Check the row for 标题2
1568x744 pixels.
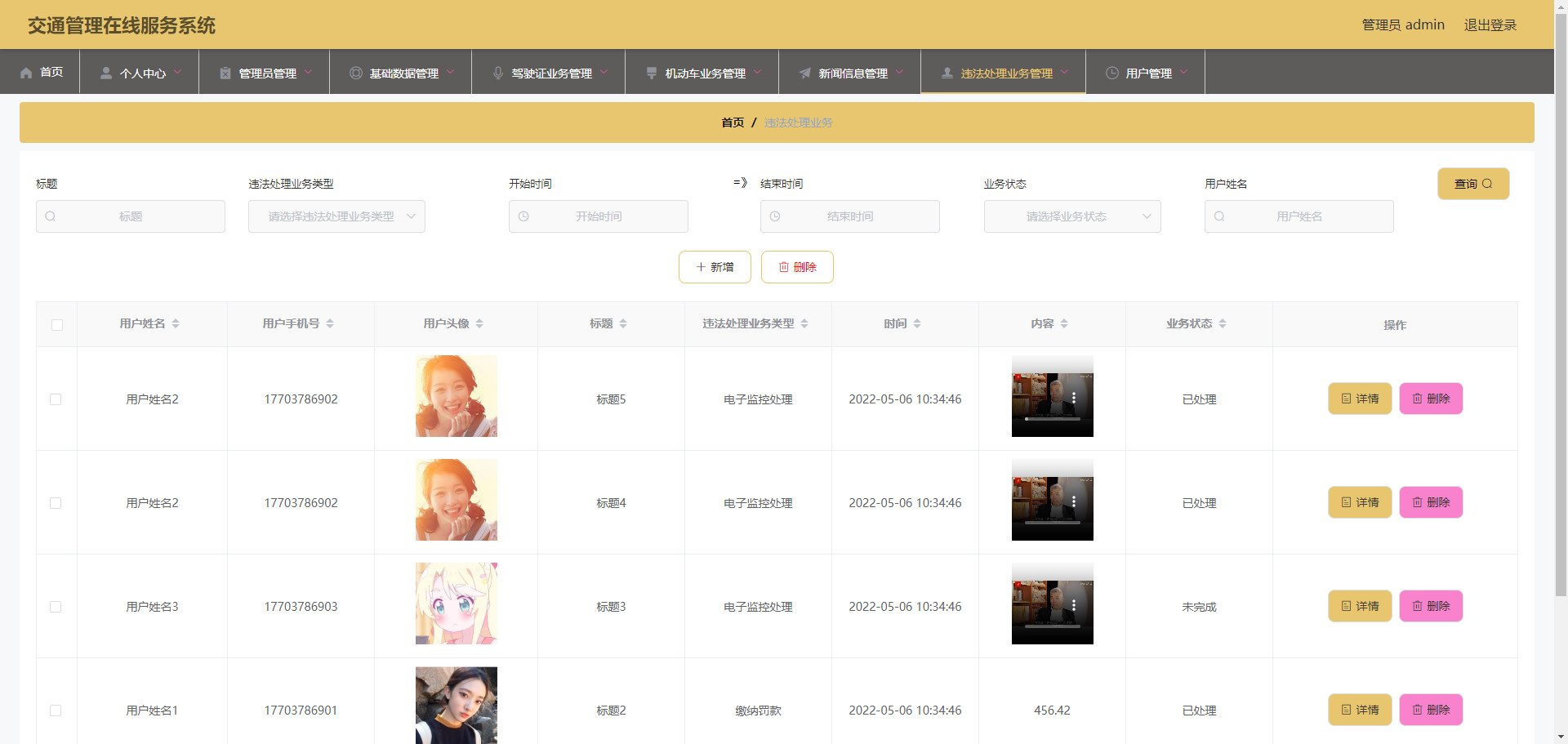(x=56, y=711)
